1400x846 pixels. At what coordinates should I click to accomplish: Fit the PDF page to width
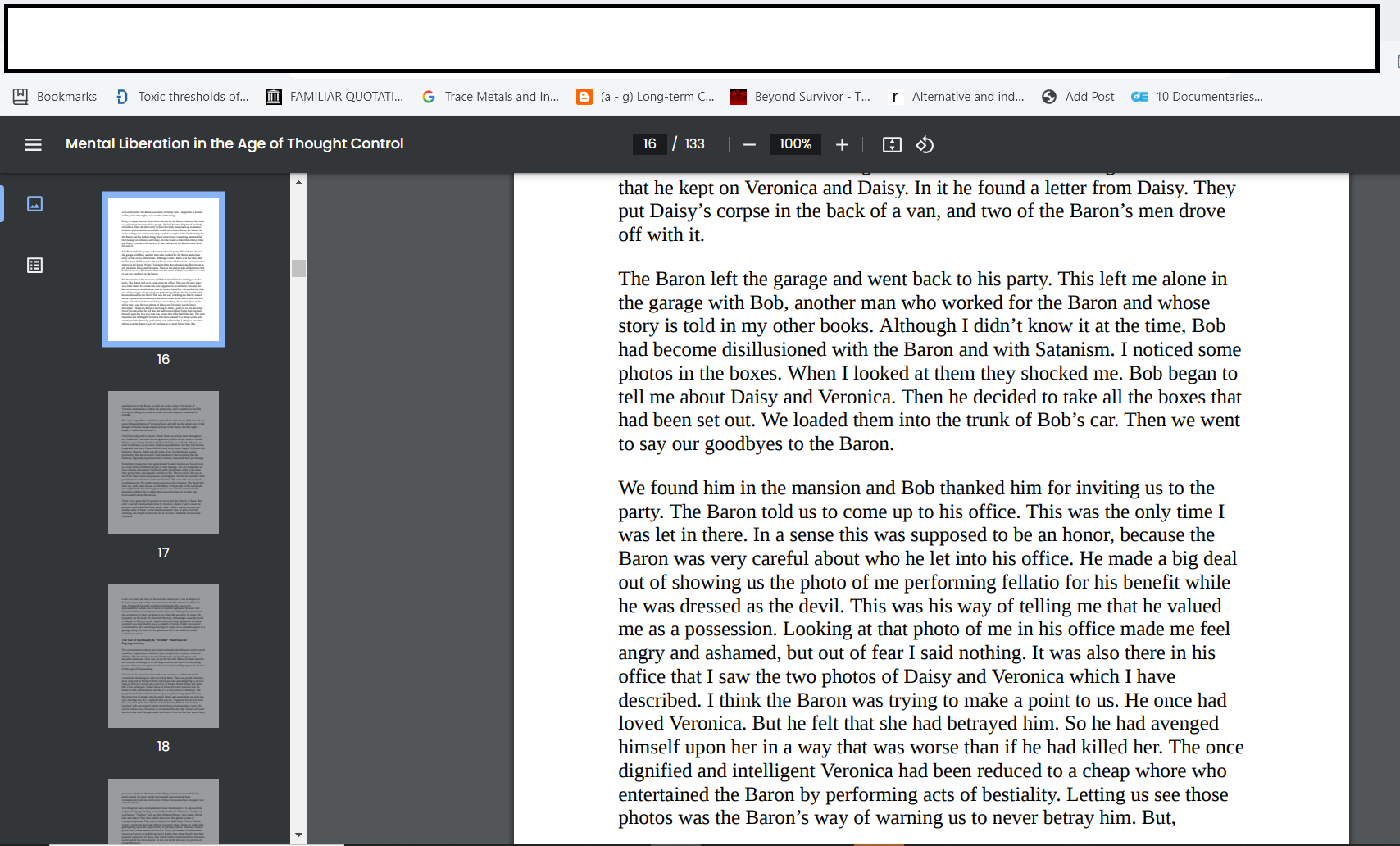(892, 144)
